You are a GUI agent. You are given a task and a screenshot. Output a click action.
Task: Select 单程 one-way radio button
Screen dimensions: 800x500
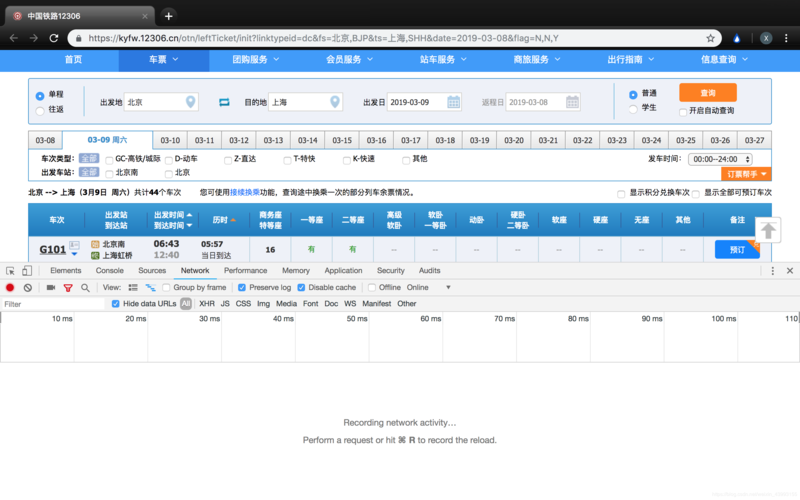click(x=40, y=96)
